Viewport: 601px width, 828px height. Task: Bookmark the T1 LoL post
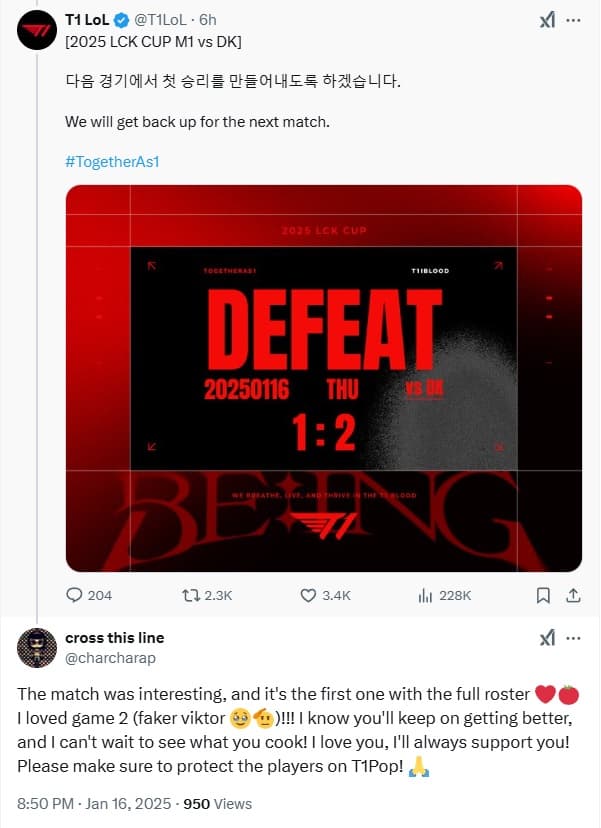543,595
